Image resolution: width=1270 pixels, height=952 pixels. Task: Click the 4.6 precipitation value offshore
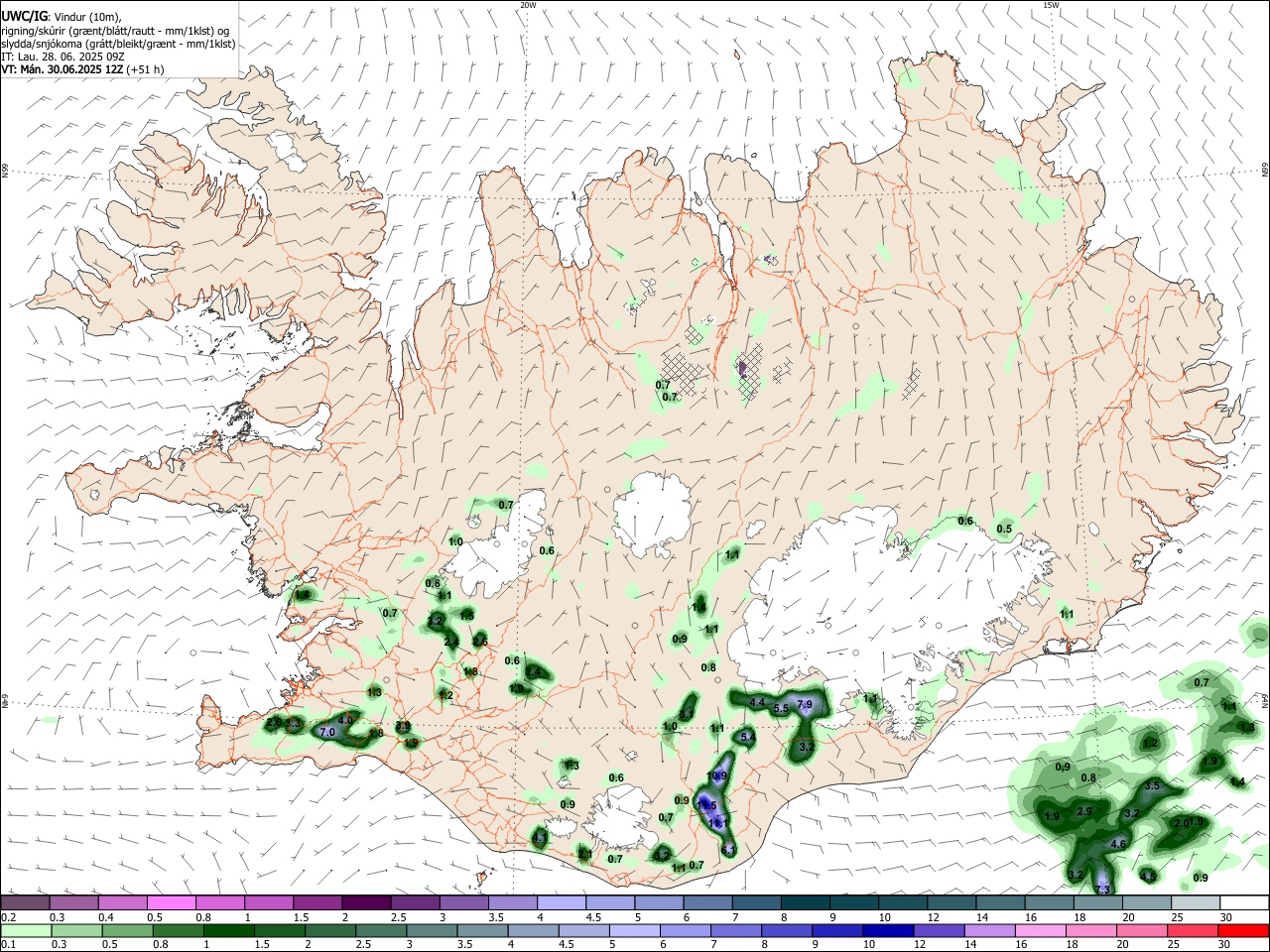tap(1118, 844)
